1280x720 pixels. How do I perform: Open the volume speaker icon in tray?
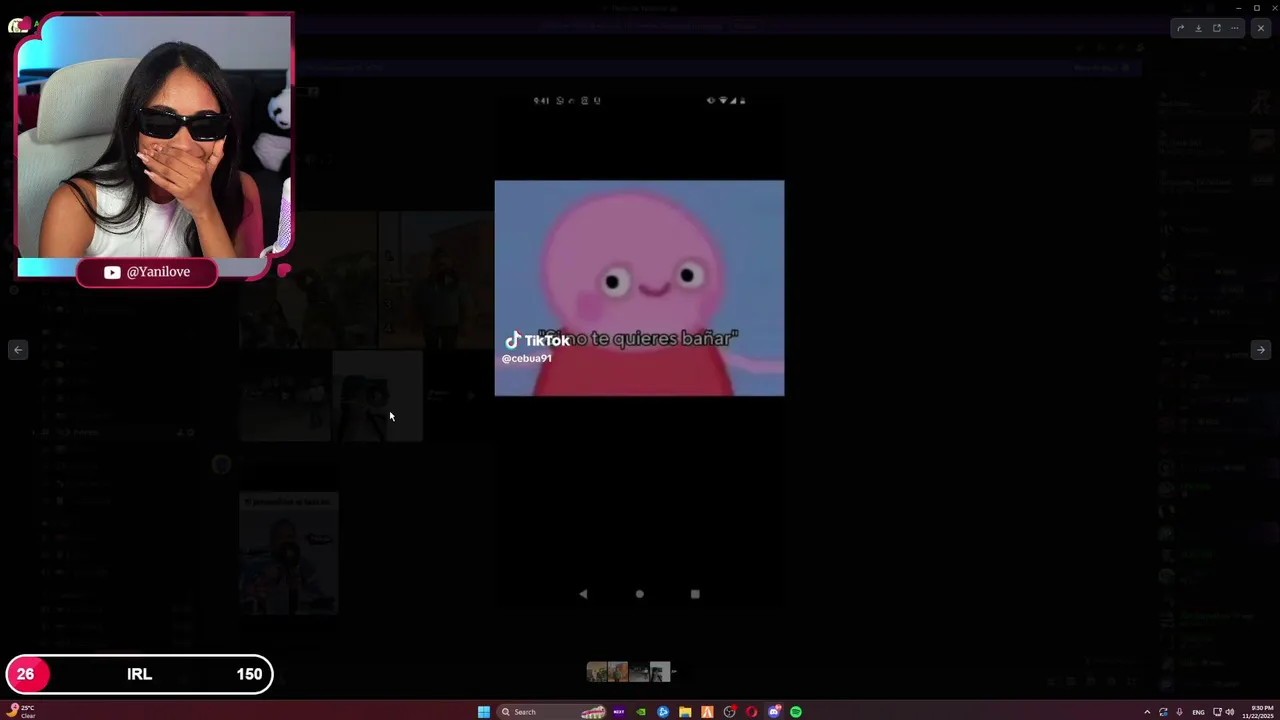pos(1229,712)
